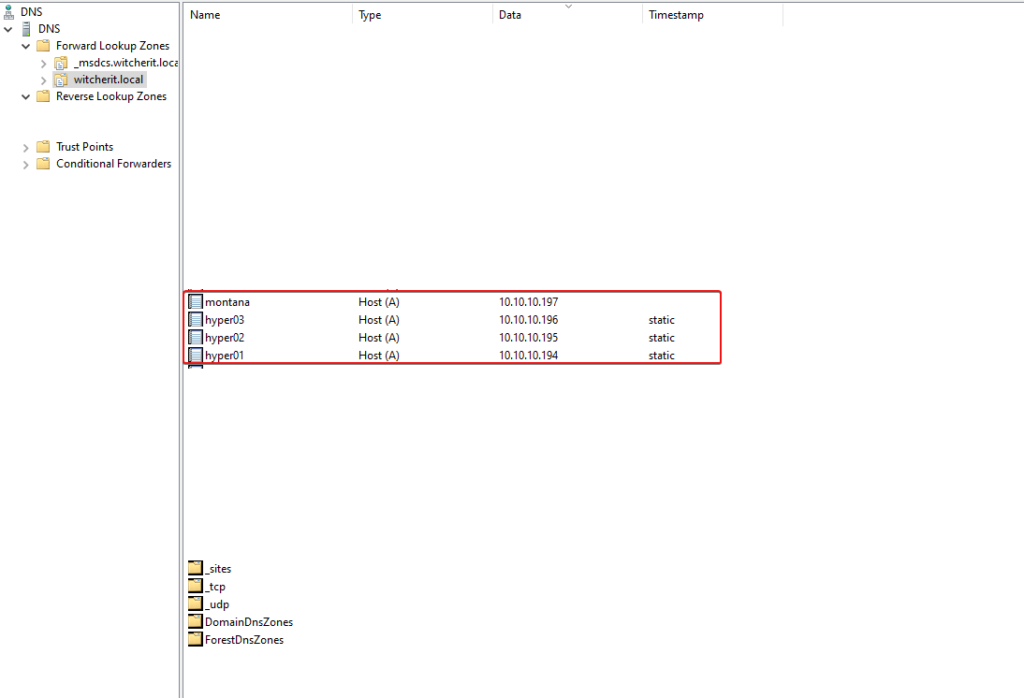Open the ForestDnsZones folder
This screenshot has height=698, width=1024.
[244, 640]
